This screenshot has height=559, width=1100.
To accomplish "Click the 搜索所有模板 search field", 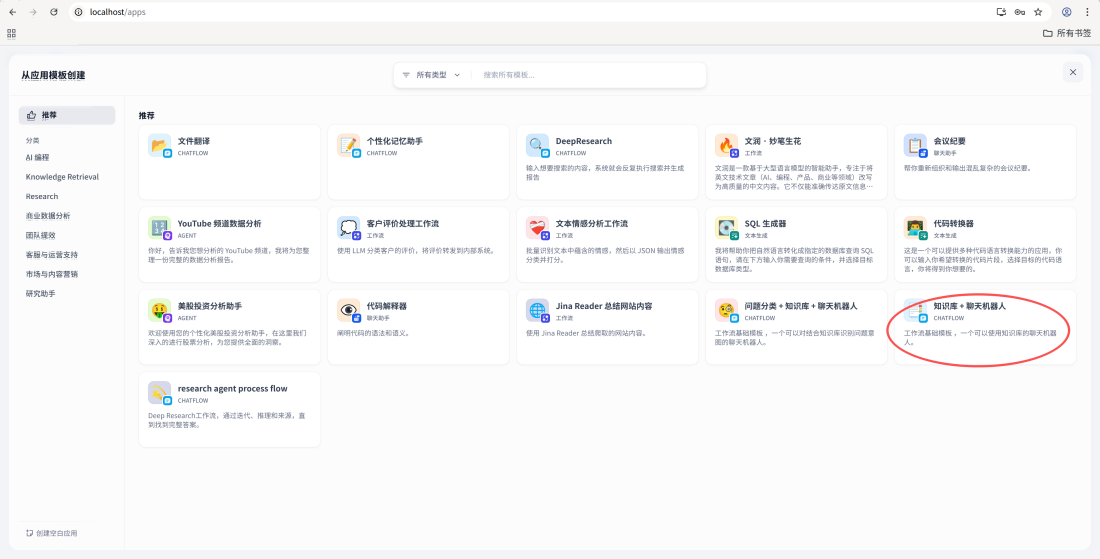I will tap(589, 74).
